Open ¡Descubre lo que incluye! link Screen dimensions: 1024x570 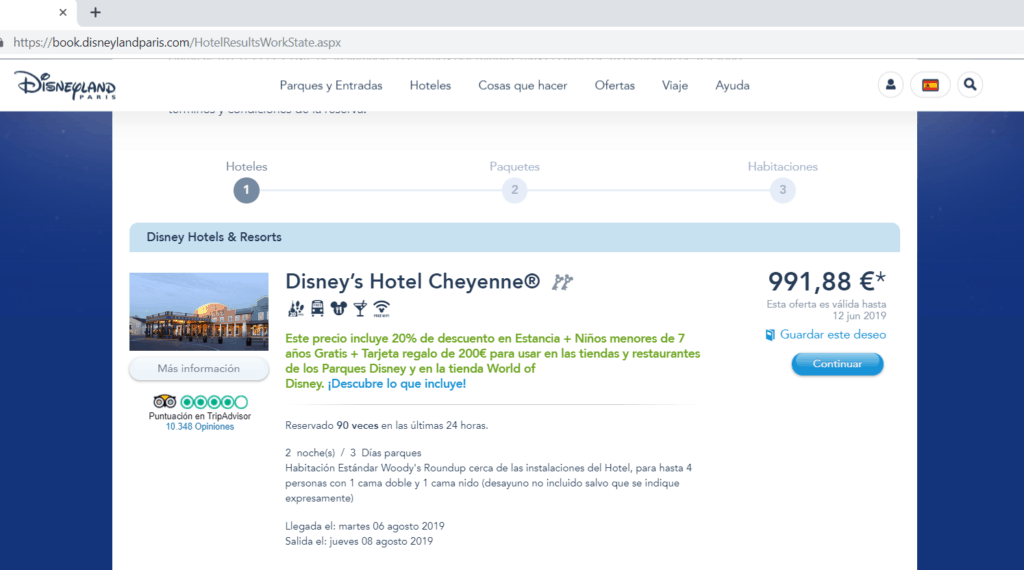[x=397, y=384]
